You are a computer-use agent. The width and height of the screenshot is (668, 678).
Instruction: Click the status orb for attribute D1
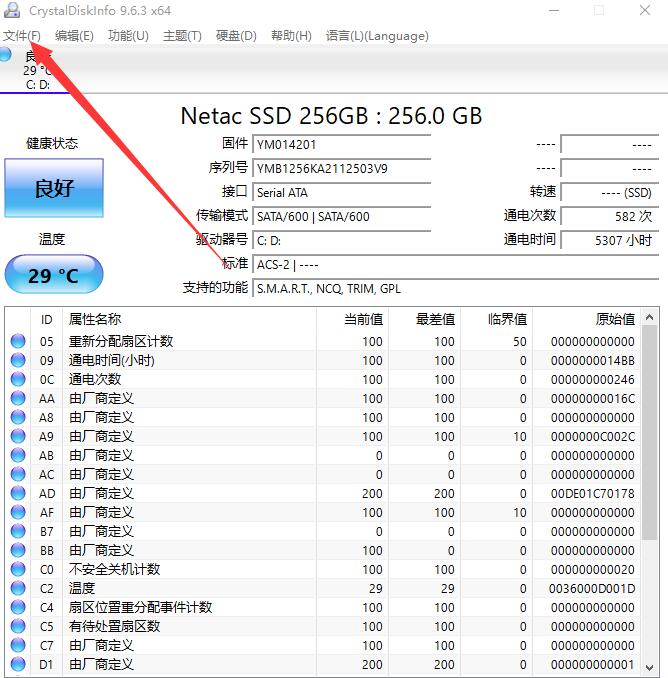(x=18, y=665)
